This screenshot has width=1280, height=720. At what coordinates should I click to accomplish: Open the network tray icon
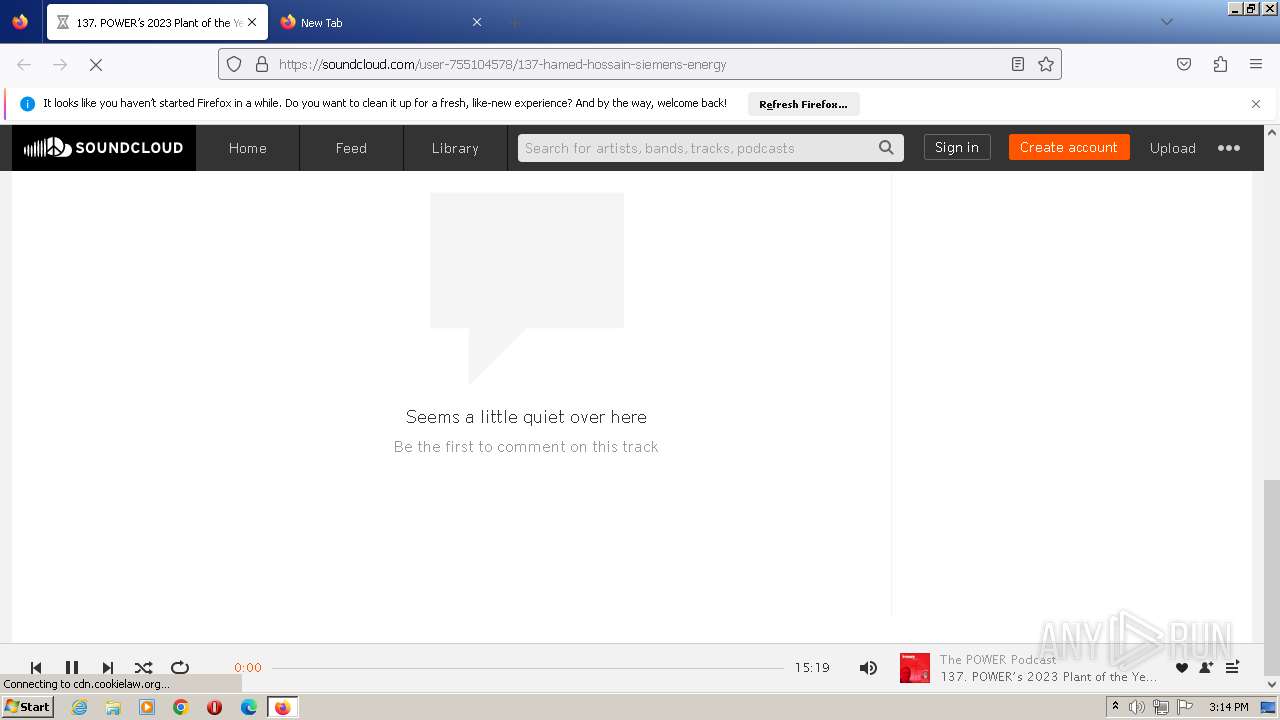(1161, 707)
